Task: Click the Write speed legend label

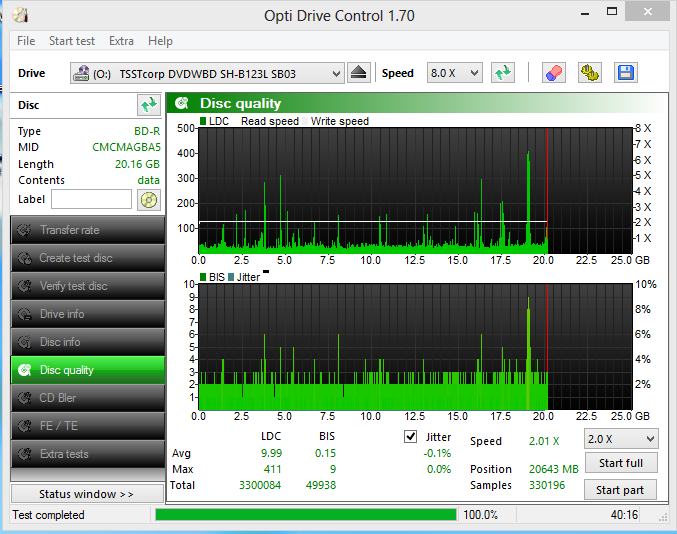Action: coord(340,121)
